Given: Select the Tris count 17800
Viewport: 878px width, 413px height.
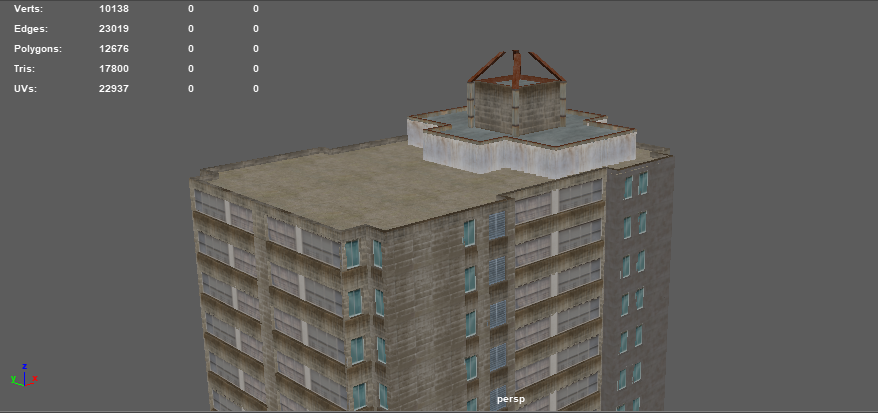Looking at the screenshot, I should pyautogui.click(x=114, y=69).
